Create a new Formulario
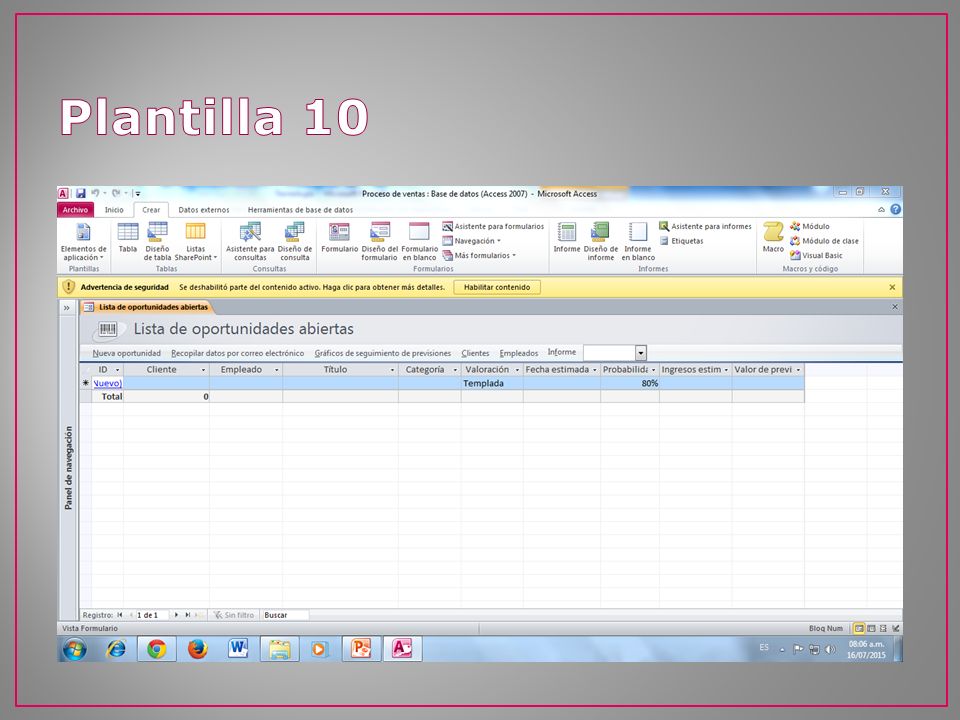Image resolution: width=960 pixels, height=720 pixels. pyautogui.click(x=339, y=238)
